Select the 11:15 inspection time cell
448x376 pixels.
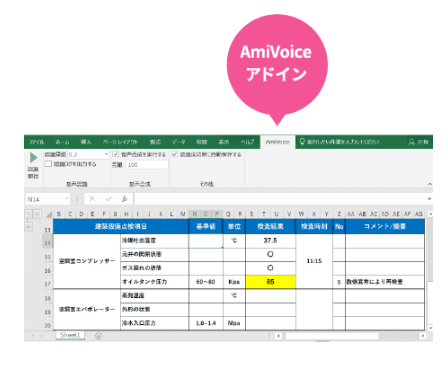(x=314, y=261)
